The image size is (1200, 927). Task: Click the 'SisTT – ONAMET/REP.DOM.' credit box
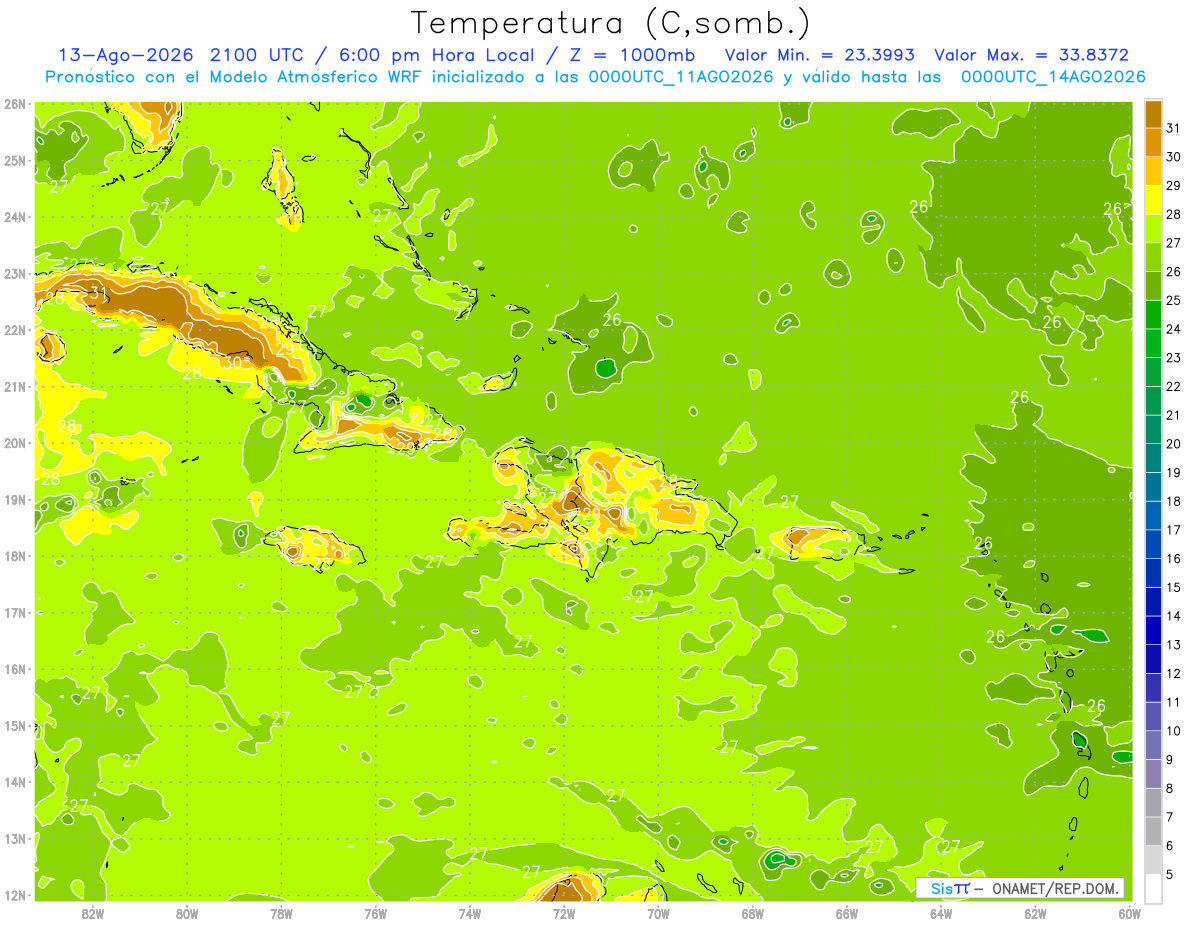pos(1020,888)
